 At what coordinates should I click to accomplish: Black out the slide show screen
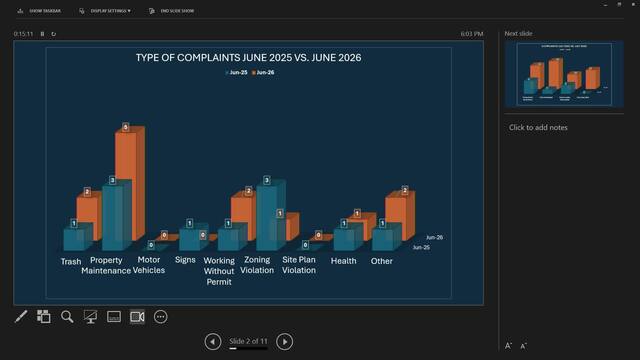(x=90, y=317)
